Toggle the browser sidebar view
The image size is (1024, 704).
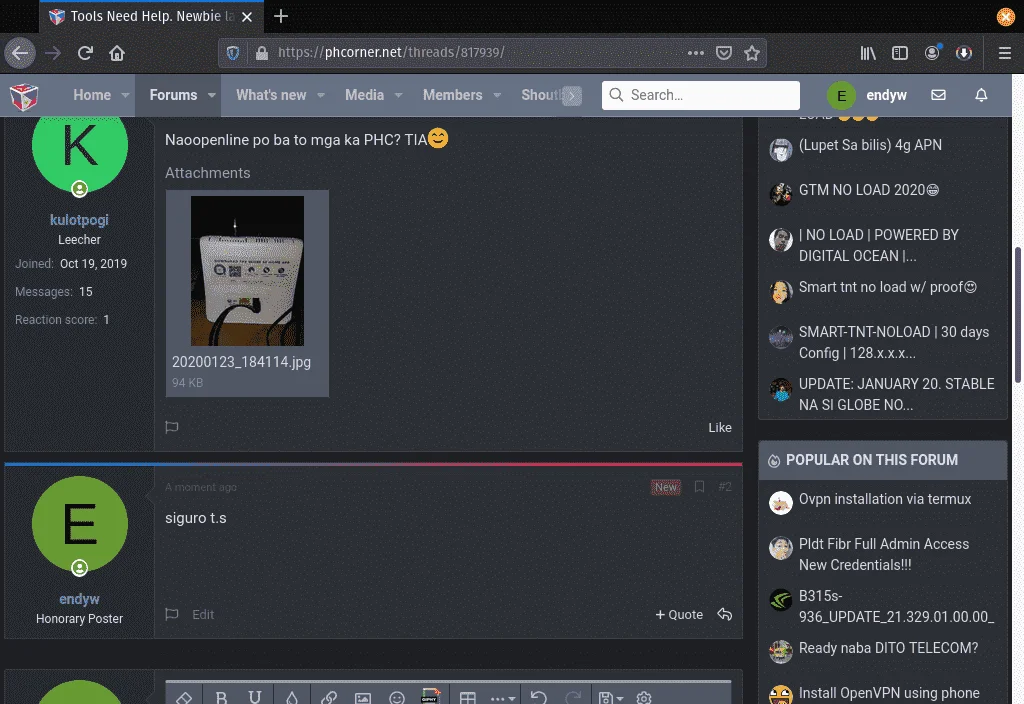pyautogui.click(x=900, y=53)
